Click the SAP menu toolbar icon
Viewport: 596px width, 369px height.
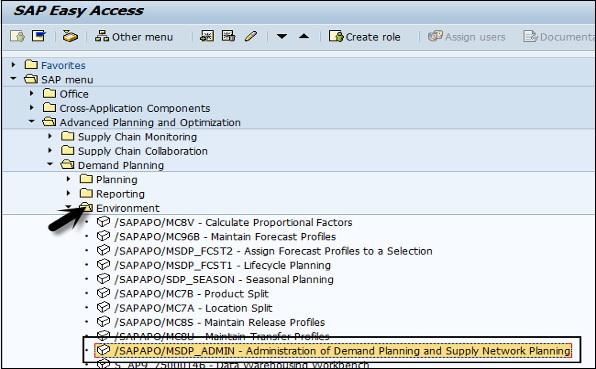(39, 36)
